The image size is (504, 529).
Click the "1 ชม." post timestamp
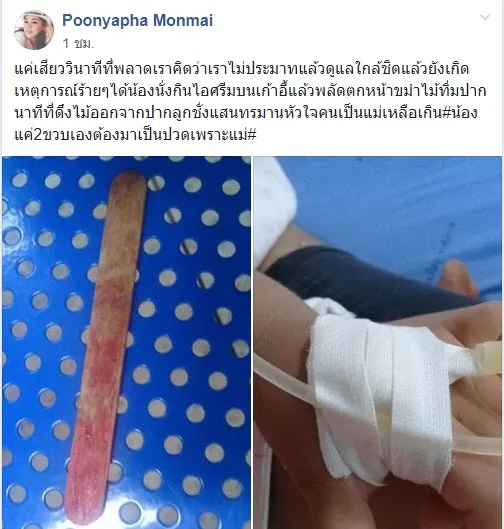tap(78, 43)
